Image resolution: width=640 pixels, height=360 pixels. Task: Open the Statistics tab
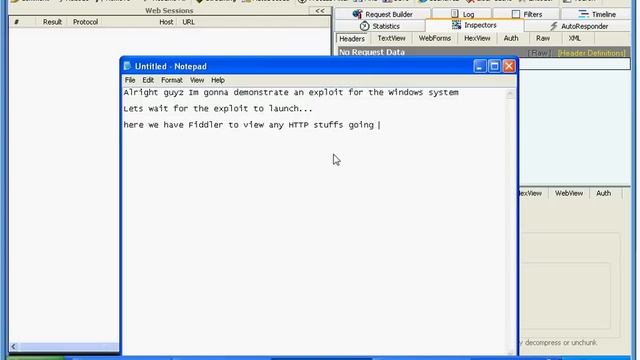pyautogui.click(x=380, y=26)
